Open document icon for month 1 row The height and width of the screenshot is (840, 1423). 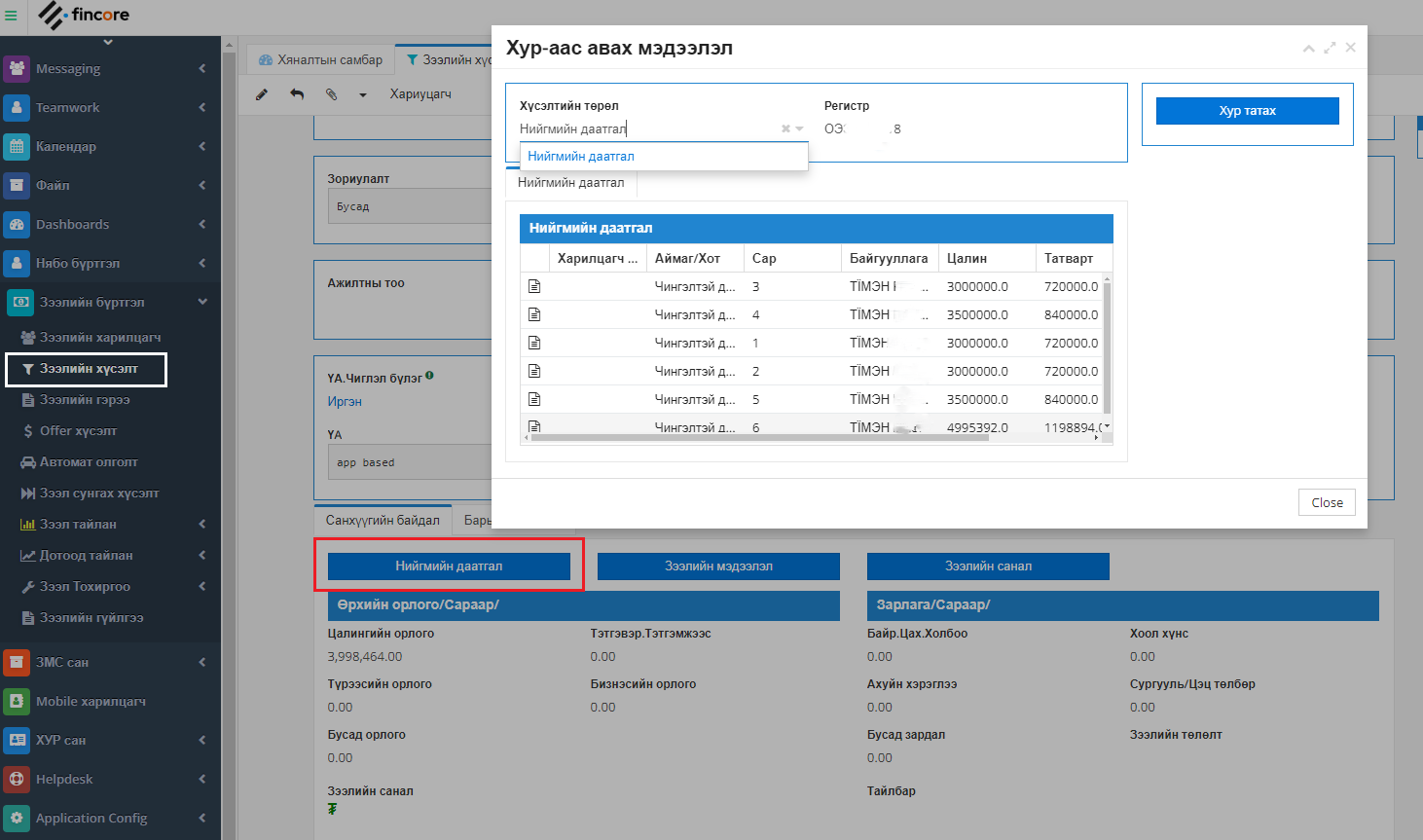click(534, 343)
